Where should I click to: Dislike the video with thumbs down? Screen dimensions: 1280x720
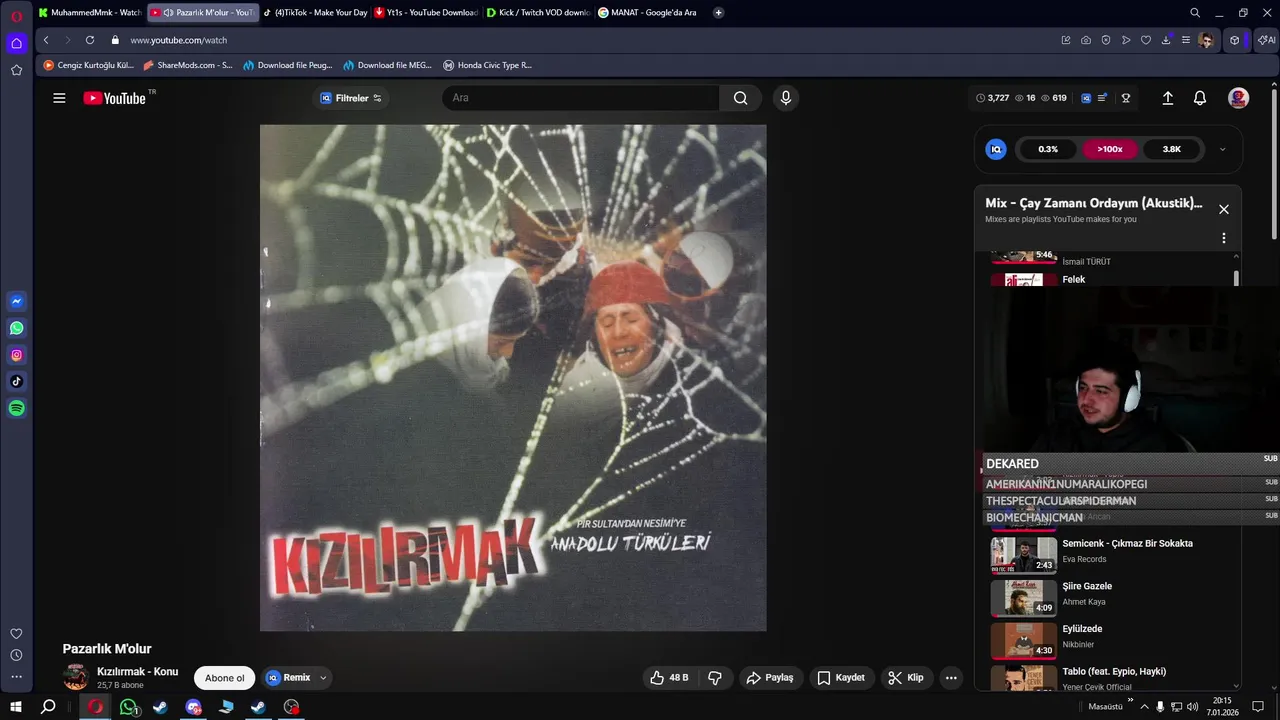point(715,678)
